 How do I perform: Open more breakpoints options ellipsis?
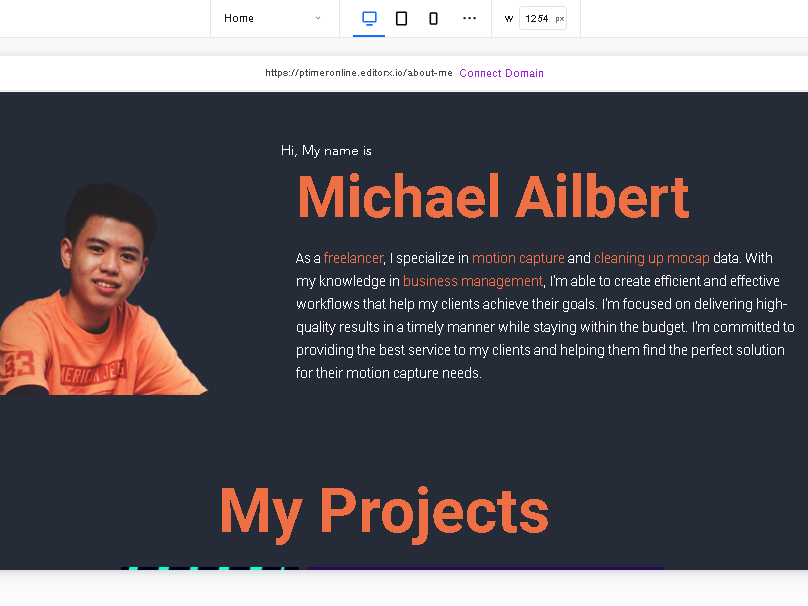pos(469,19)
